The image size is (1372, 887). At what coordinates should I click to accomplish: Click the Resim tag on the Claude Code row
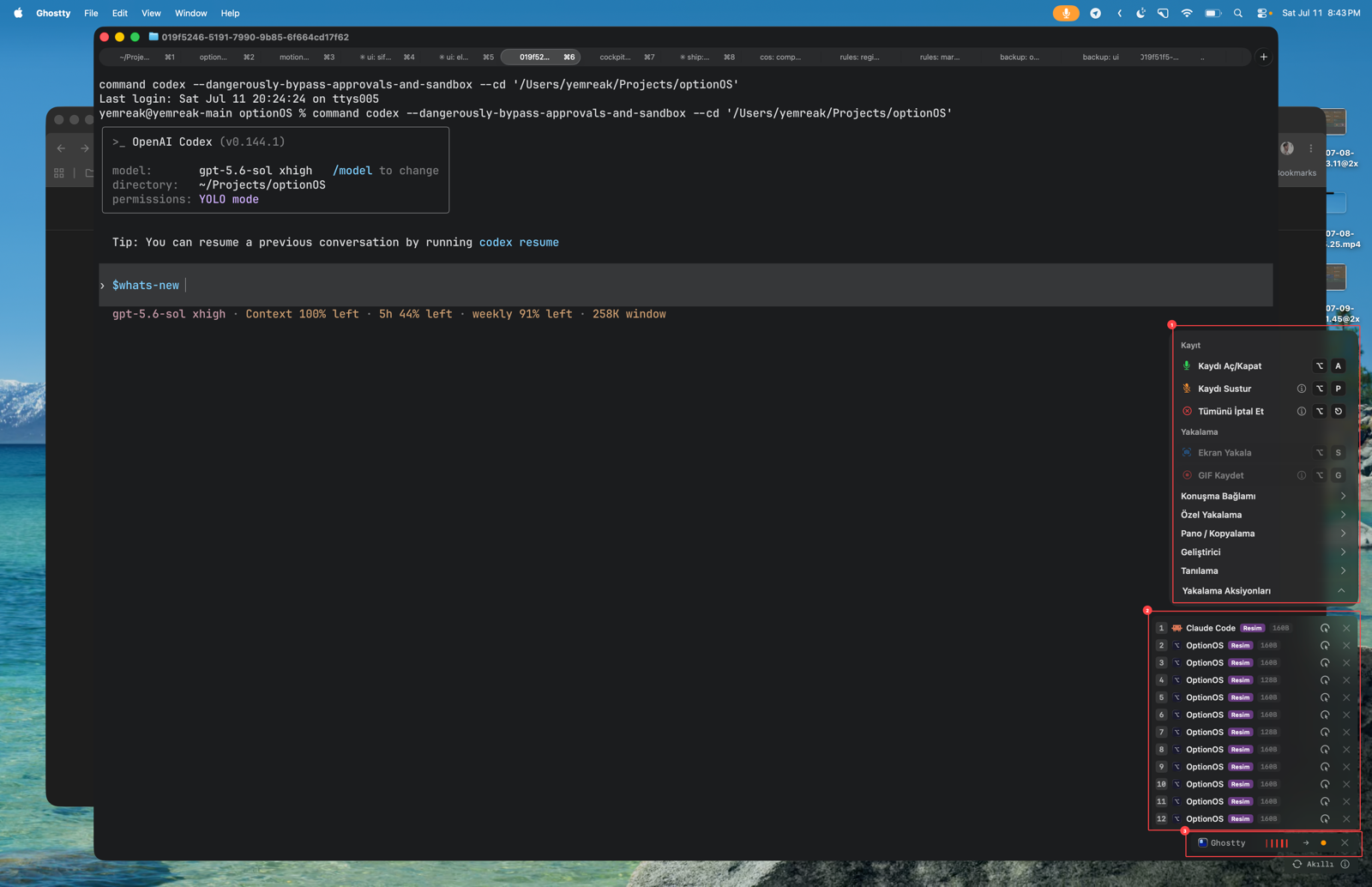pos(1252,628)
